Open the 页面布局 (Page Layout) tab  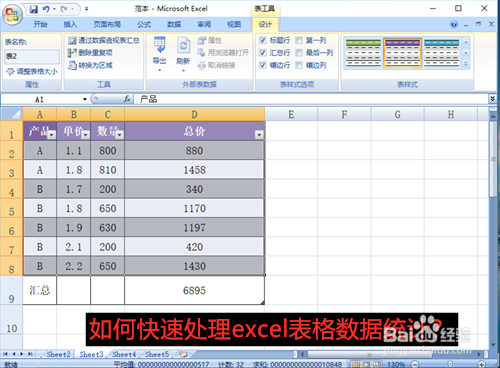tap(107, 24)
